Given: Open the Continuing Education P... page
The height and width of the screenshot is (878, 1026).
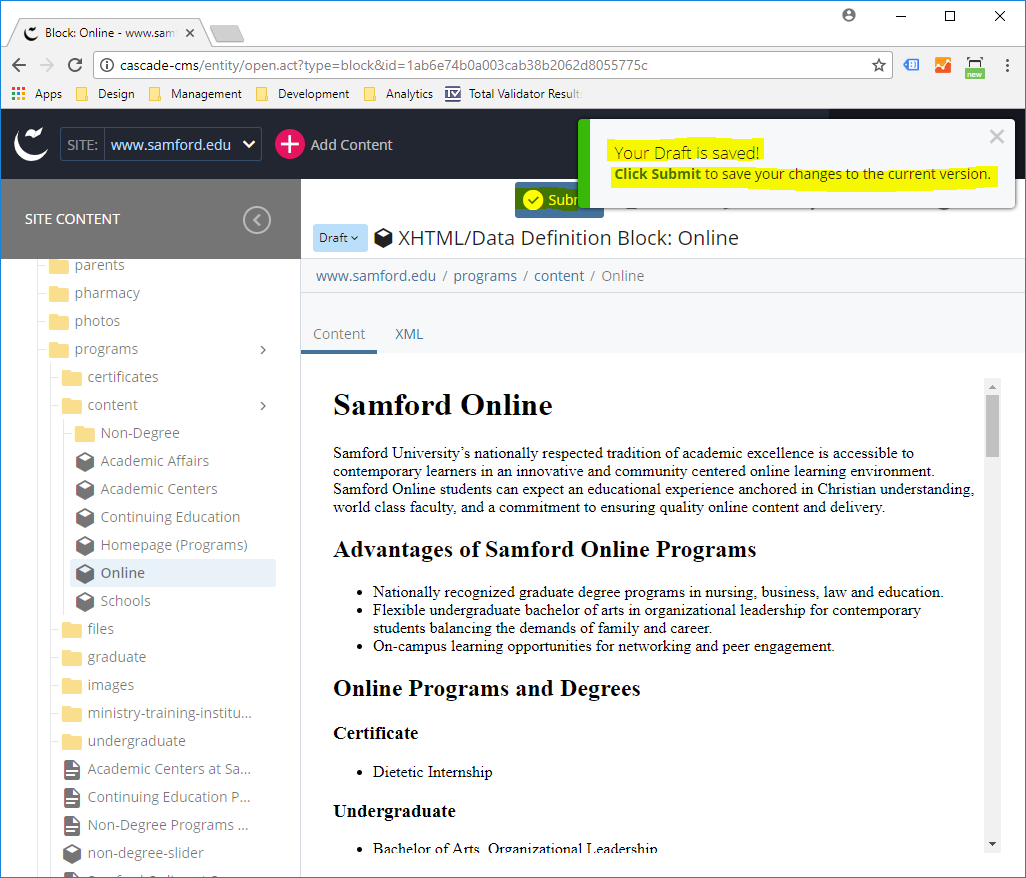Looking at the screenshot, I should point(157,798).
